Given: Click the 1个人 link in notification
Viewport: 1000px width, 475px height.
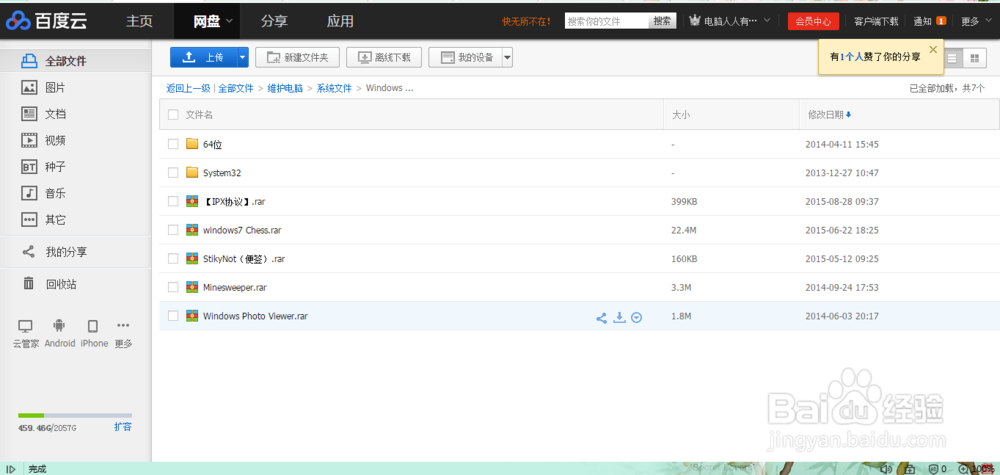Looking at the screenshot, I should point(851,57).
